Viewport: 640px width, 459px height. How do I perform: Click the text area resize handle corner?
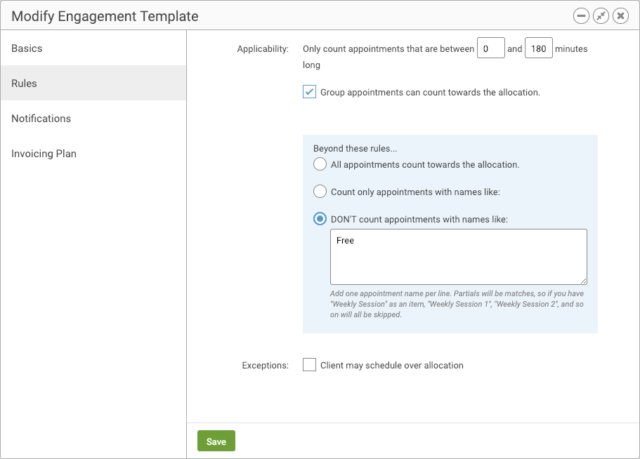(584, 281)
